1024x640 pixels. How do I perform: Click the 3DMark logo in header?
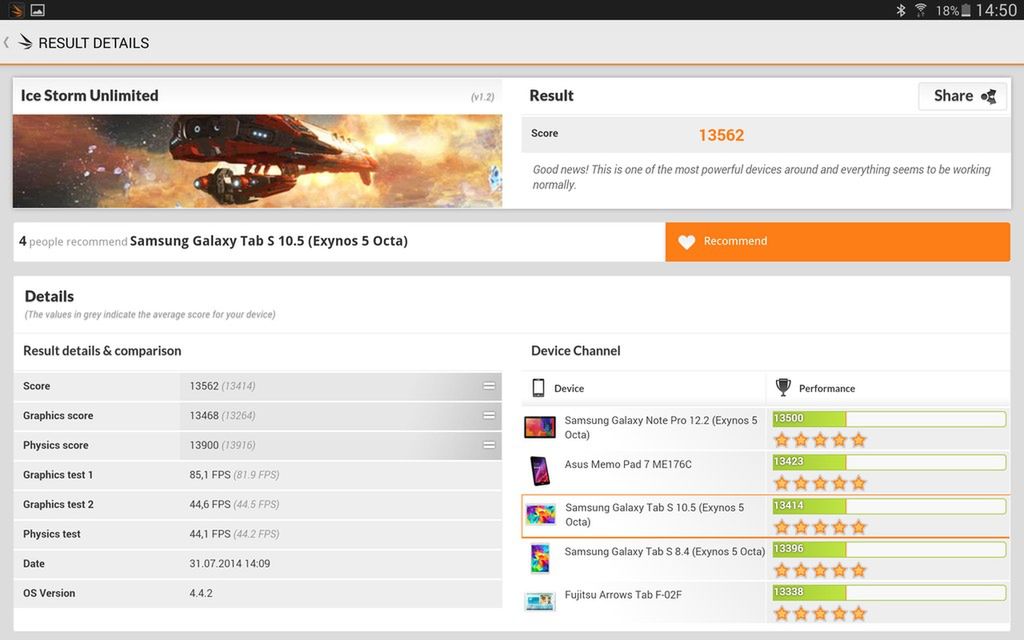coord(25,42)
